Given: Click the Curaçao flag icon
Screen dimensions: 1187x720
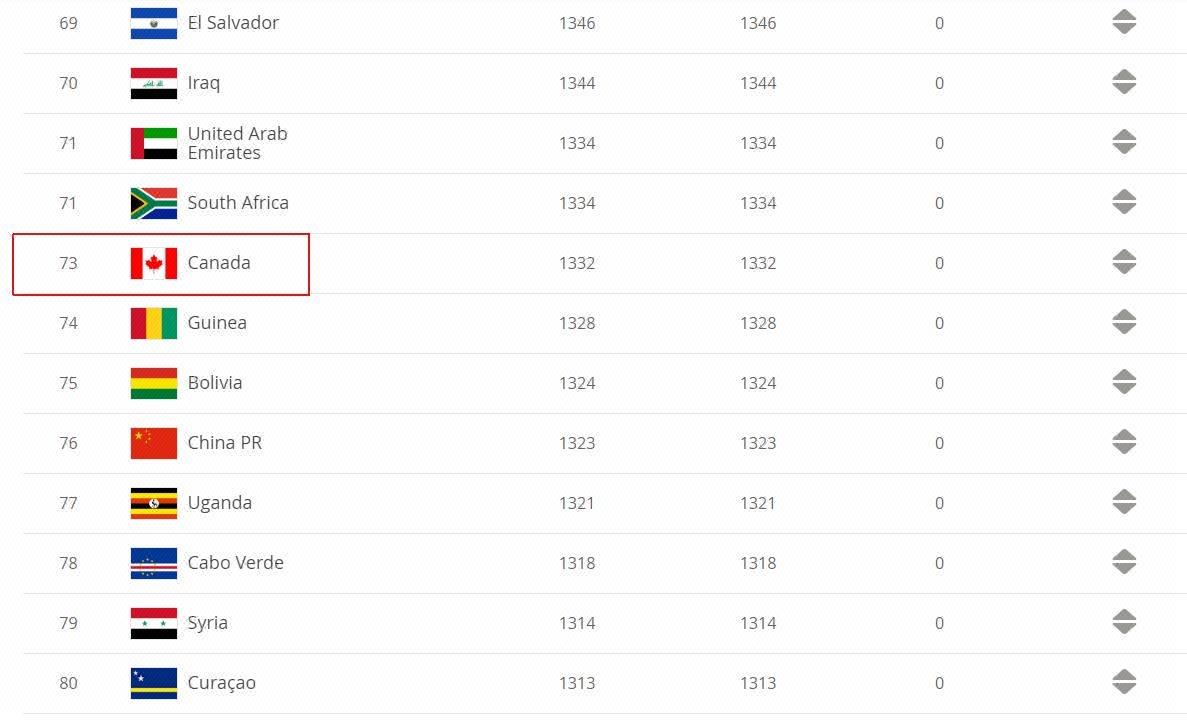Looking at the screenshot, I should point(153,683).
